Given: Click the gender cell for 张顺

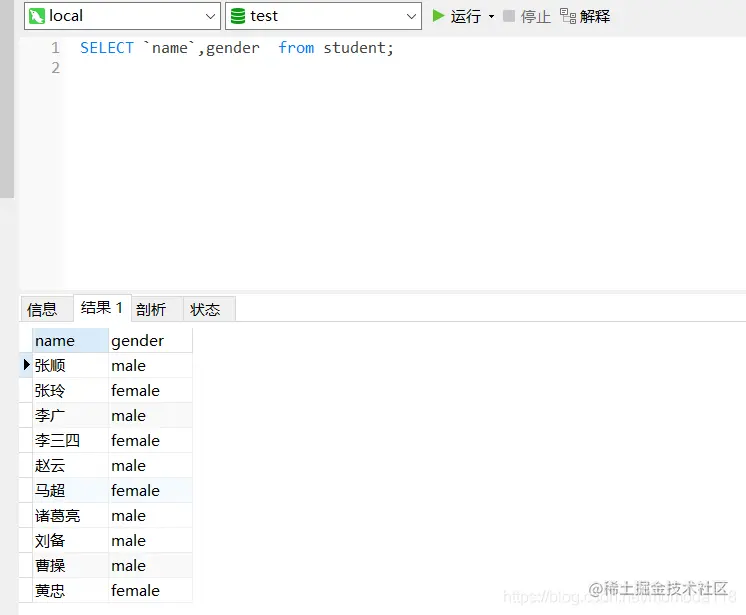Looking at the screenshot, I should tap(150, 366).
